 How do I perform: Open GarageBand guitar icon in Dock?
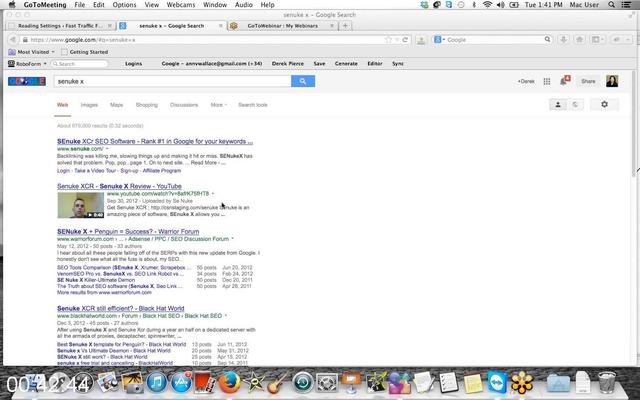(278, 383)
